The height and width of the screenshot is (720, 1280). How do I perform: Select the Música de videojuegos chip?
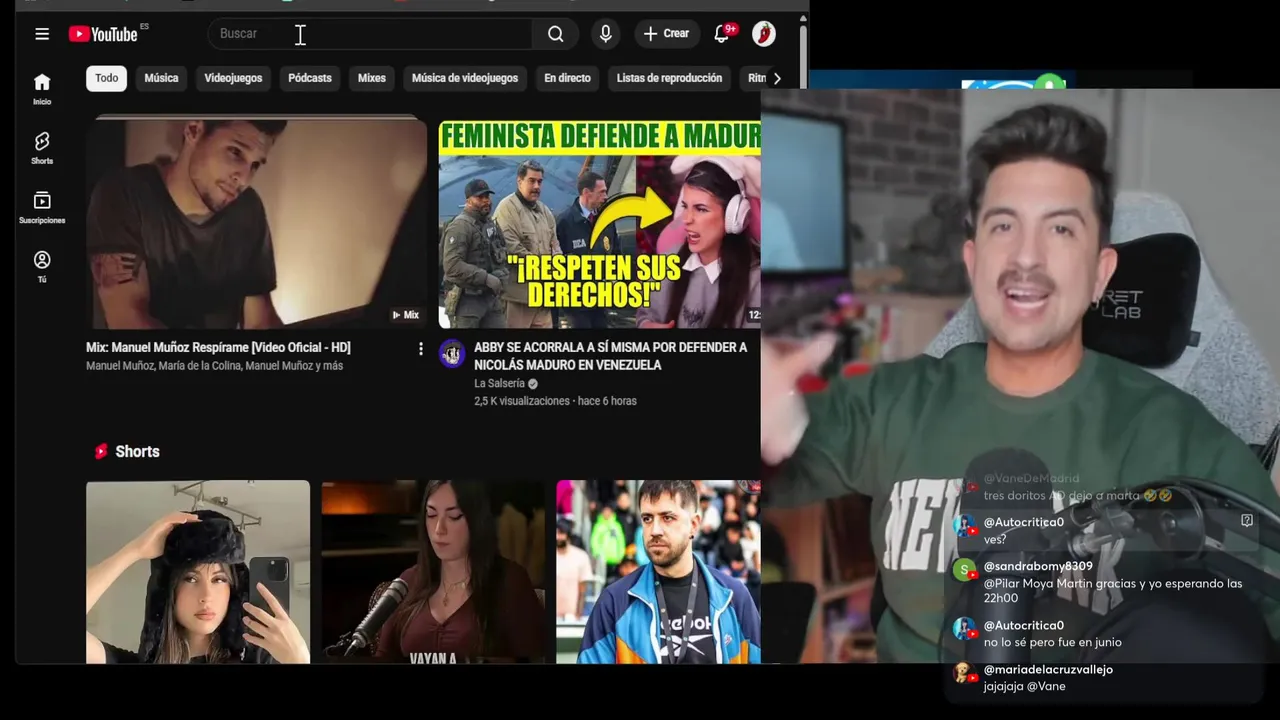465,78
